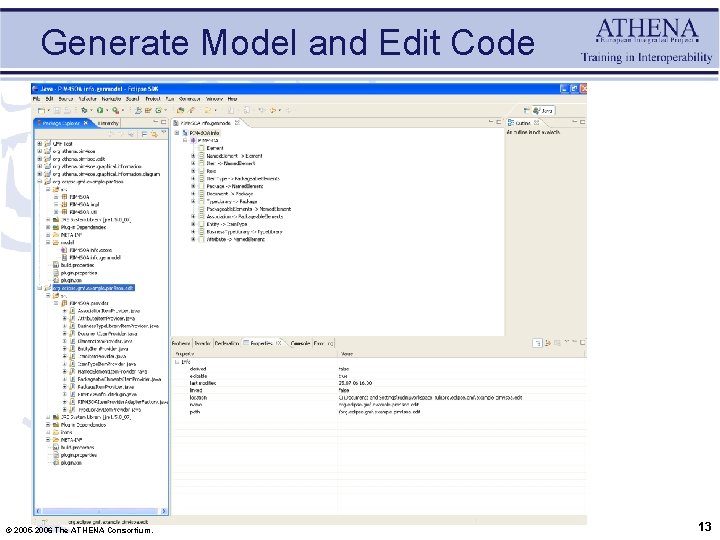The height and width of the screenshot is (540, 720).
Task: Click the horizontal scrollbar thumb in Package Explorer
Action: pos(101,511)
